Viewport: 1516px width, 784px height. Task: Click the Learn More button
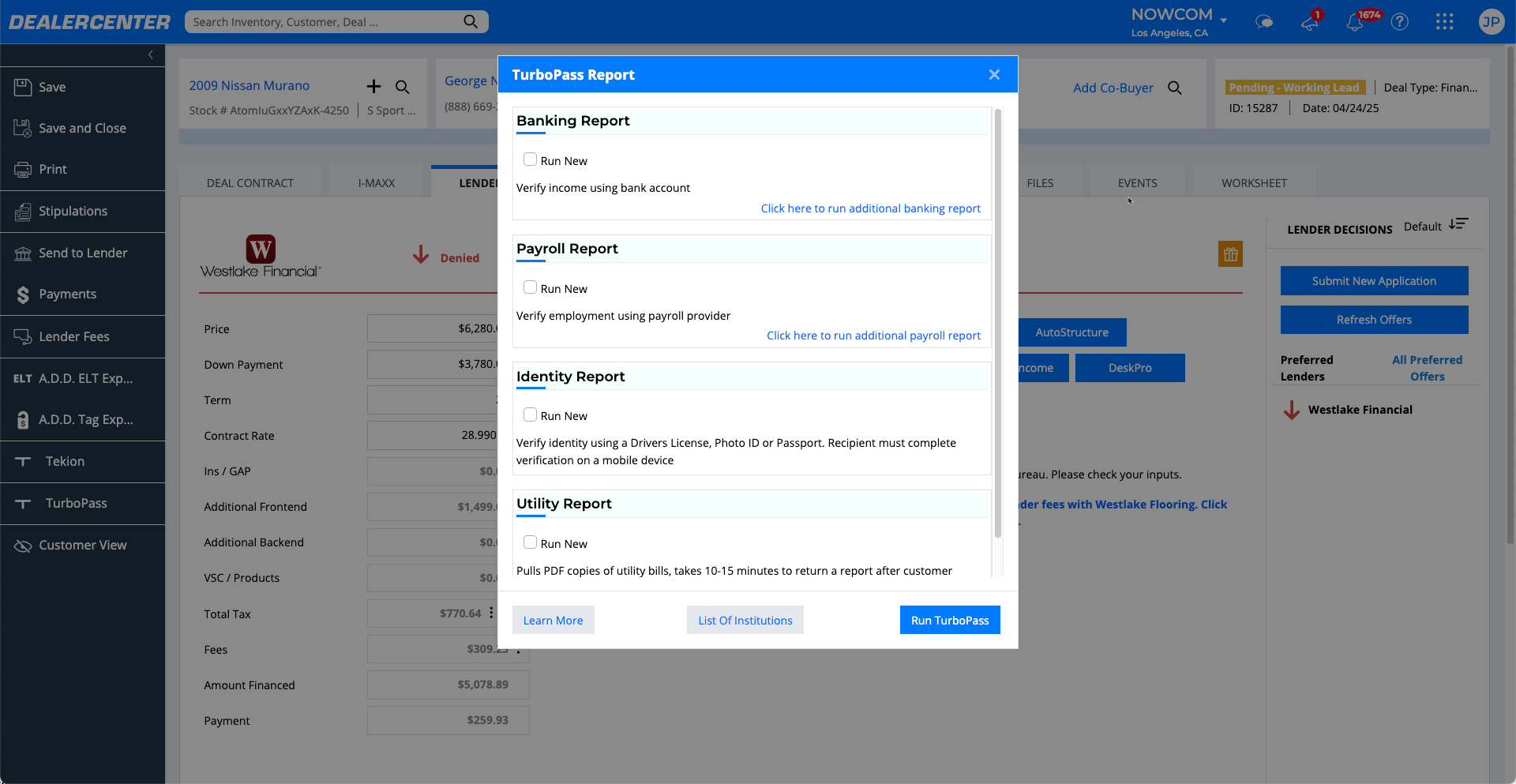click(553, 620)
